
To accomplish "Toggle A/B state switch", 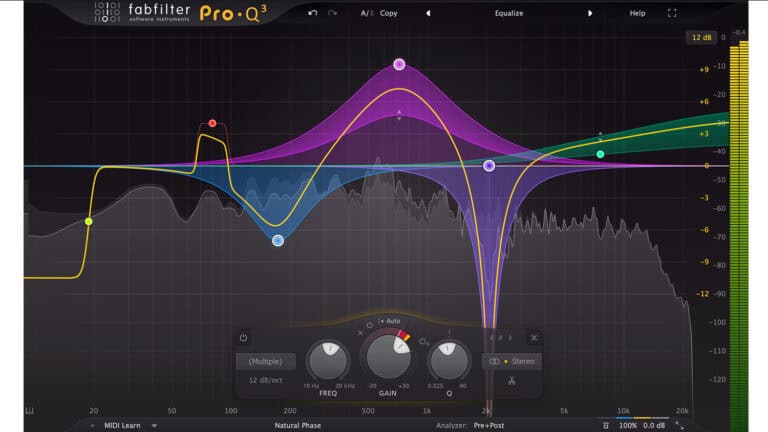I will pos(366,13).
